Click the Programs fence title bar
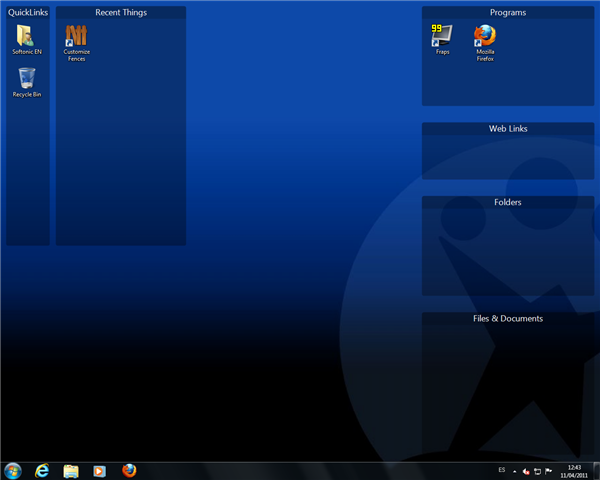The image size is (600, 480). coord(508,13)
